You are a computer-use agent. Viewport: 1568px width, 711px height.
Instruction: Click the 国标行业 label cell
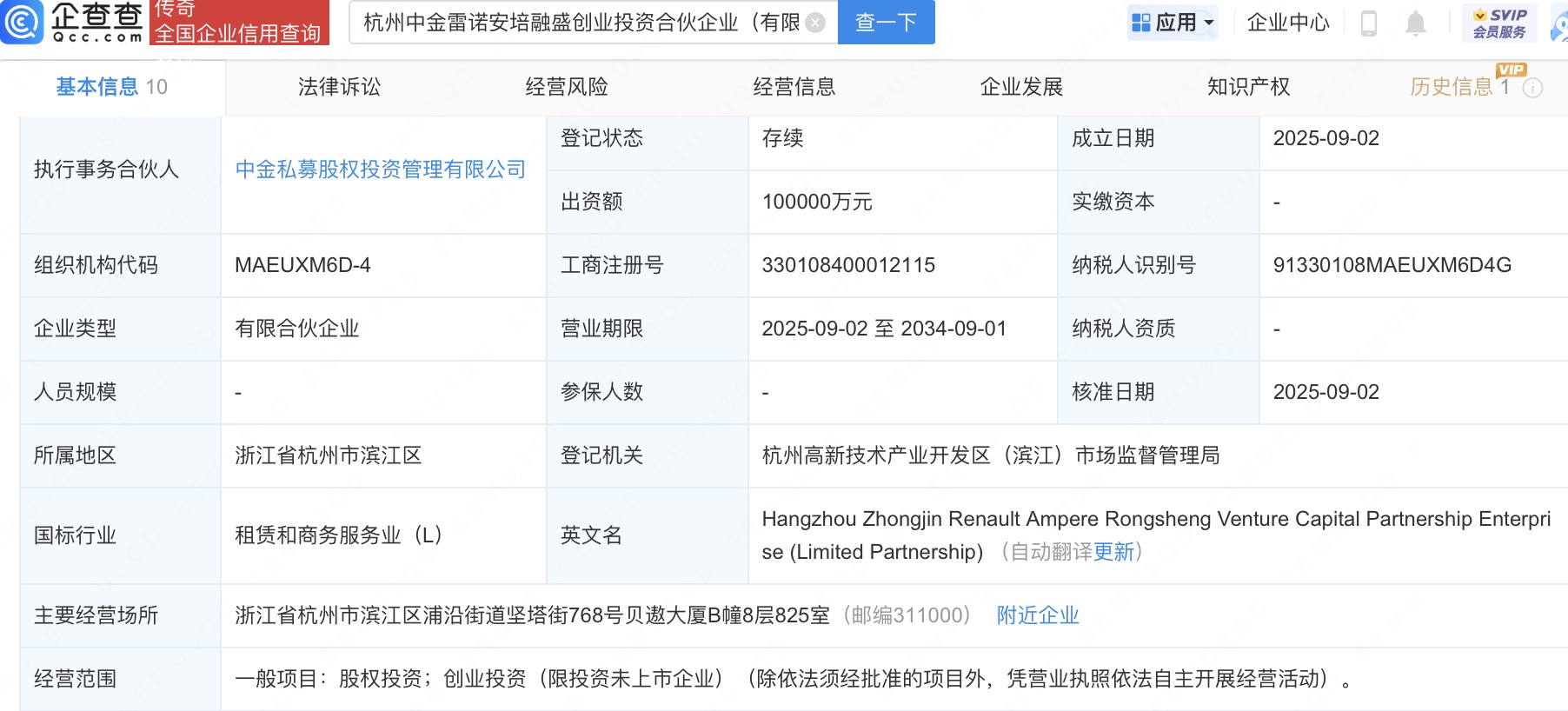pyautogui.click(x=120, y=535)
